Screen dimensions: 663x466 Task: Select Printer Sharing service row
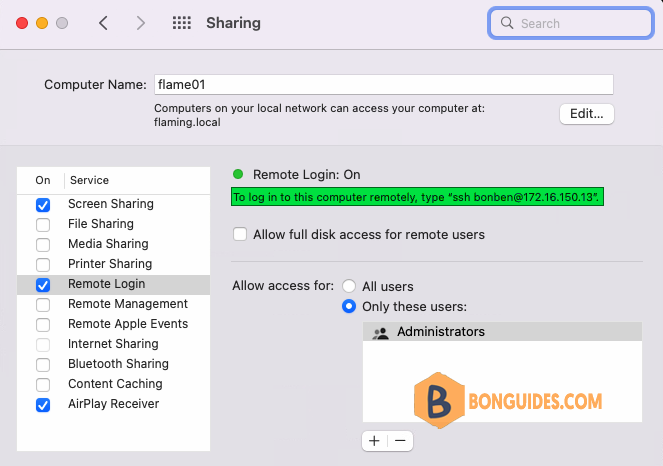tap(113, 264)
